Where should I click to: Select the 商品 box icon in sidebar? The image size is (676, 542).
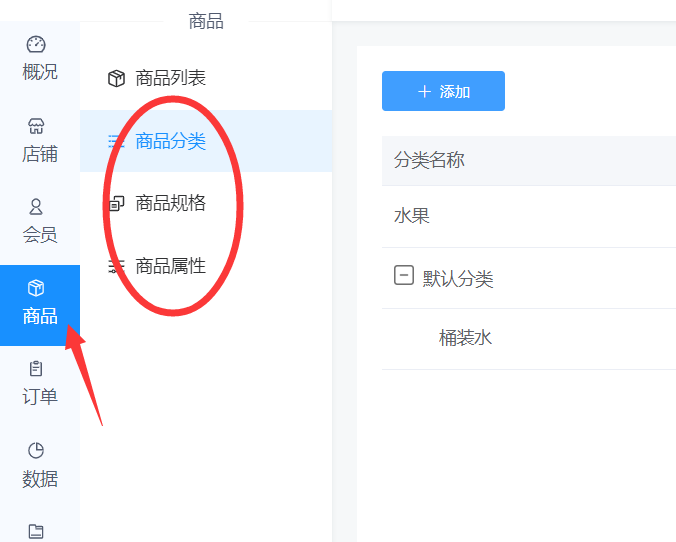click(x=36, y=288)
